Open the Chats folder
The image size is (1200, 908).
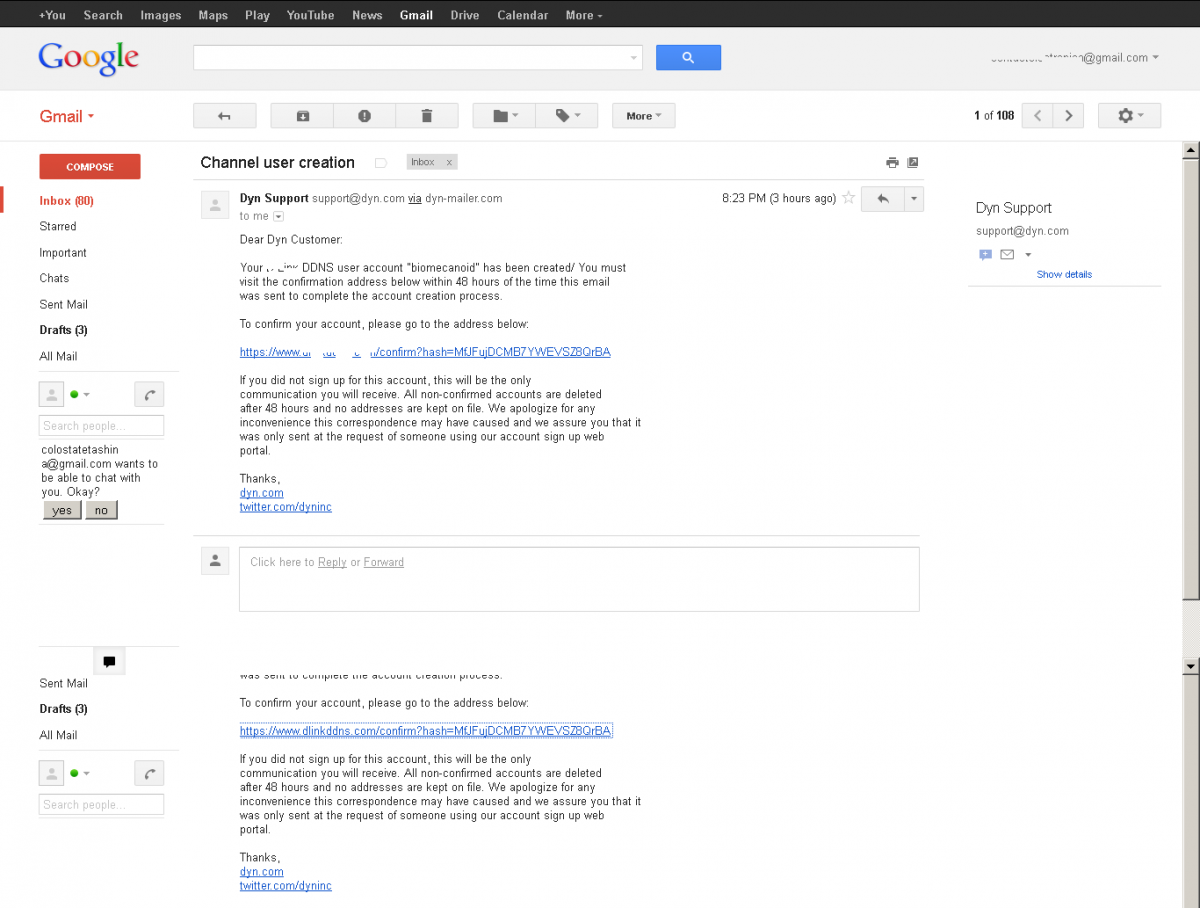pyautogui.click(x=54, y=278)
